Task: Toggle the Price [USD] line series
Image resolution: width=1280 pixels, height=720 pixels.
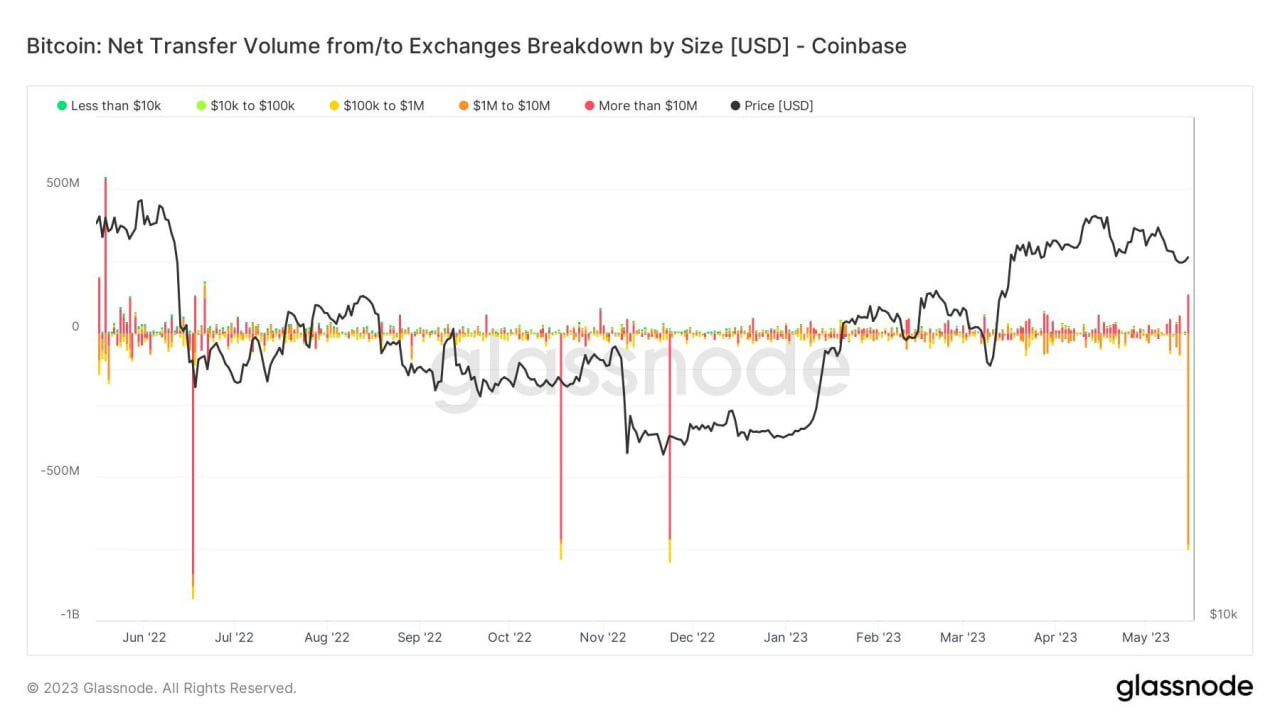Action: 771,105
